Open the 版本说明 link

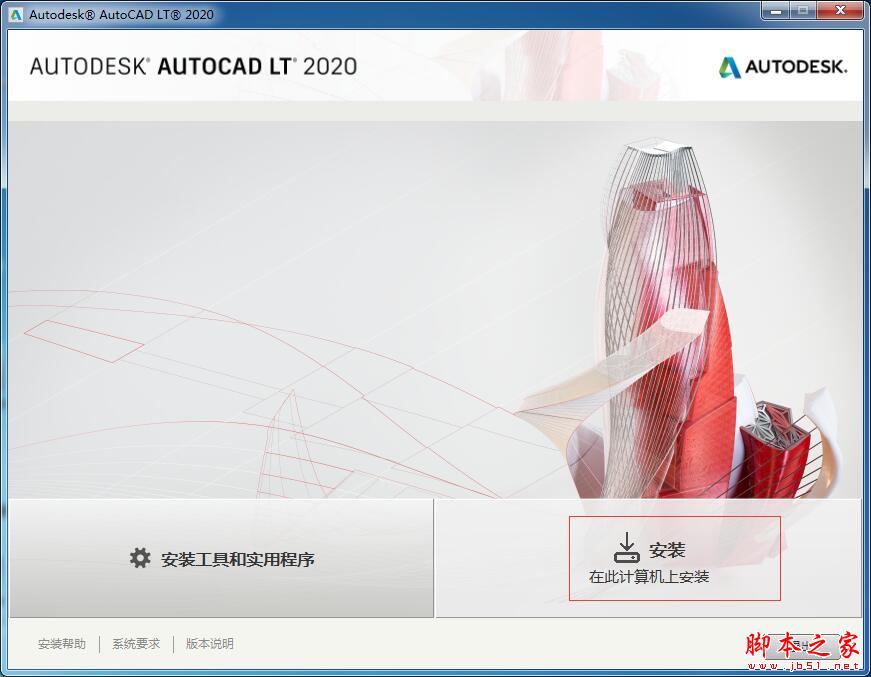pos(209,644)
